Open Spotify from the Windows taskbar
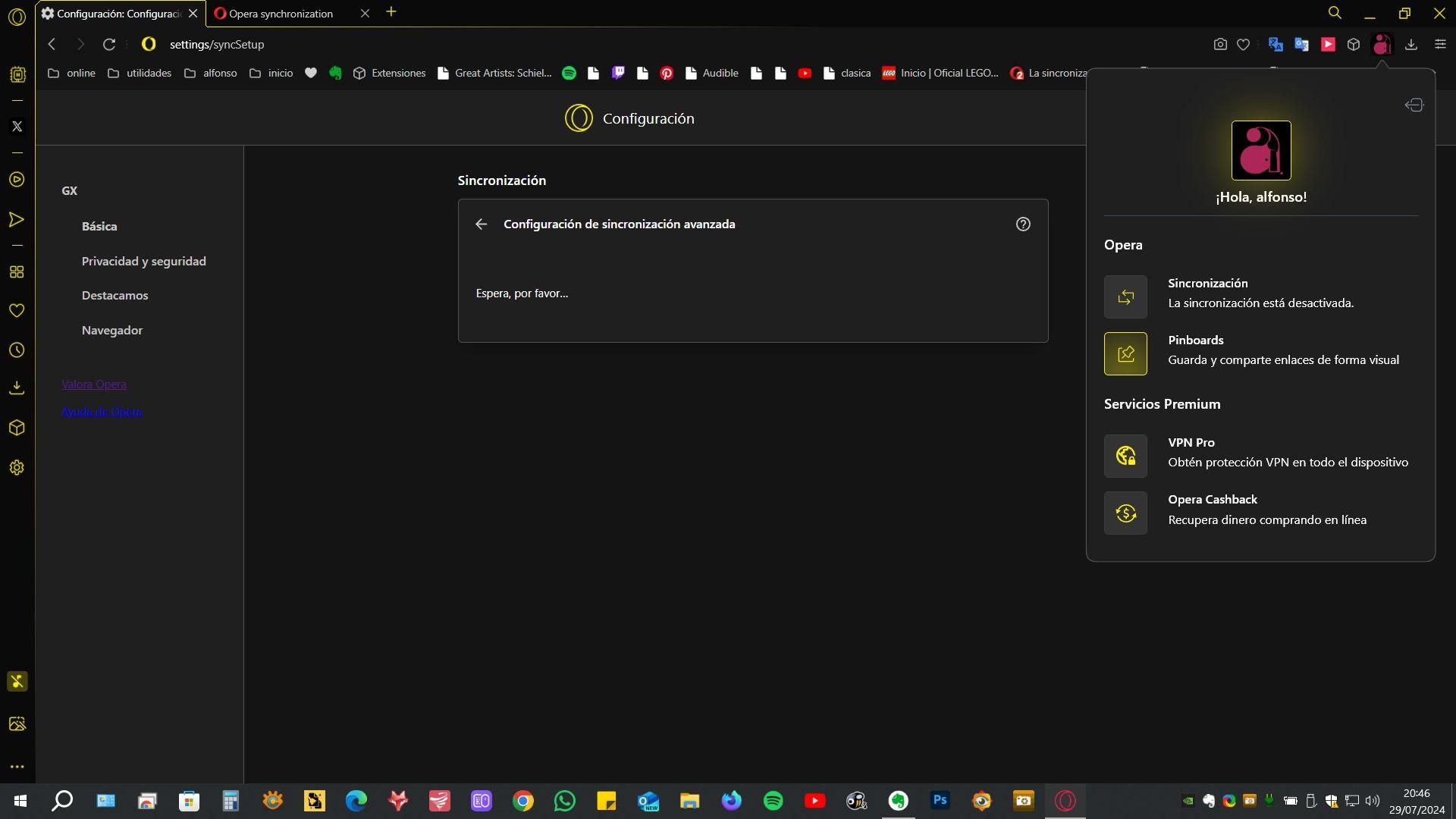 point(773,801)
